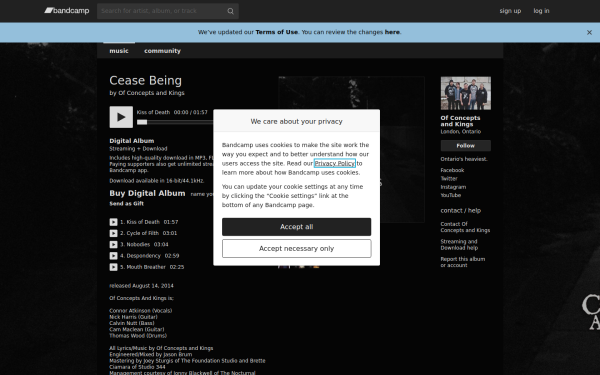
Task: Click sign up in header
Action: tap(510, 11)
